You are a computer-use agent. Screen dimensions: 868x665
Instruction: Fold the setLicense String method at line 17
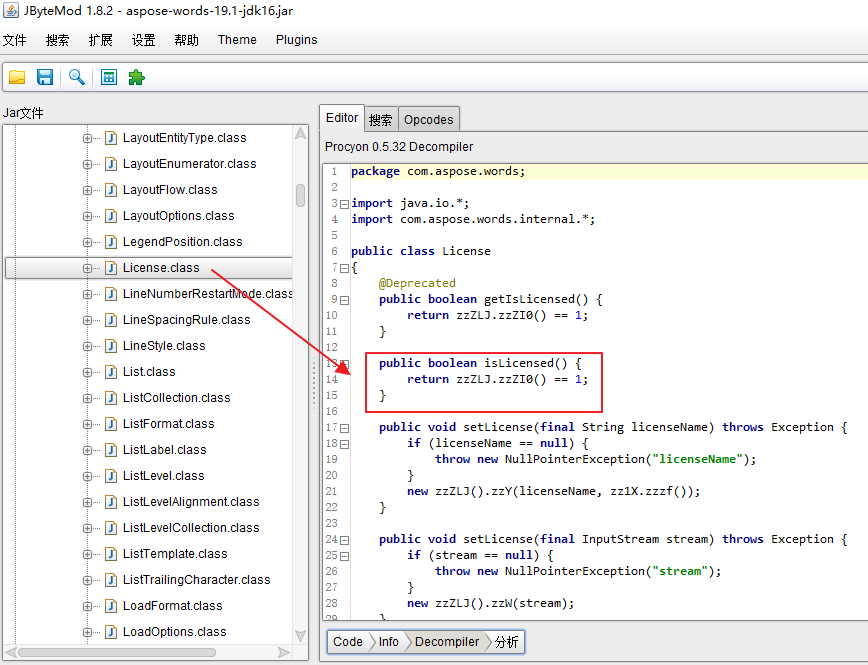point(344,427)
